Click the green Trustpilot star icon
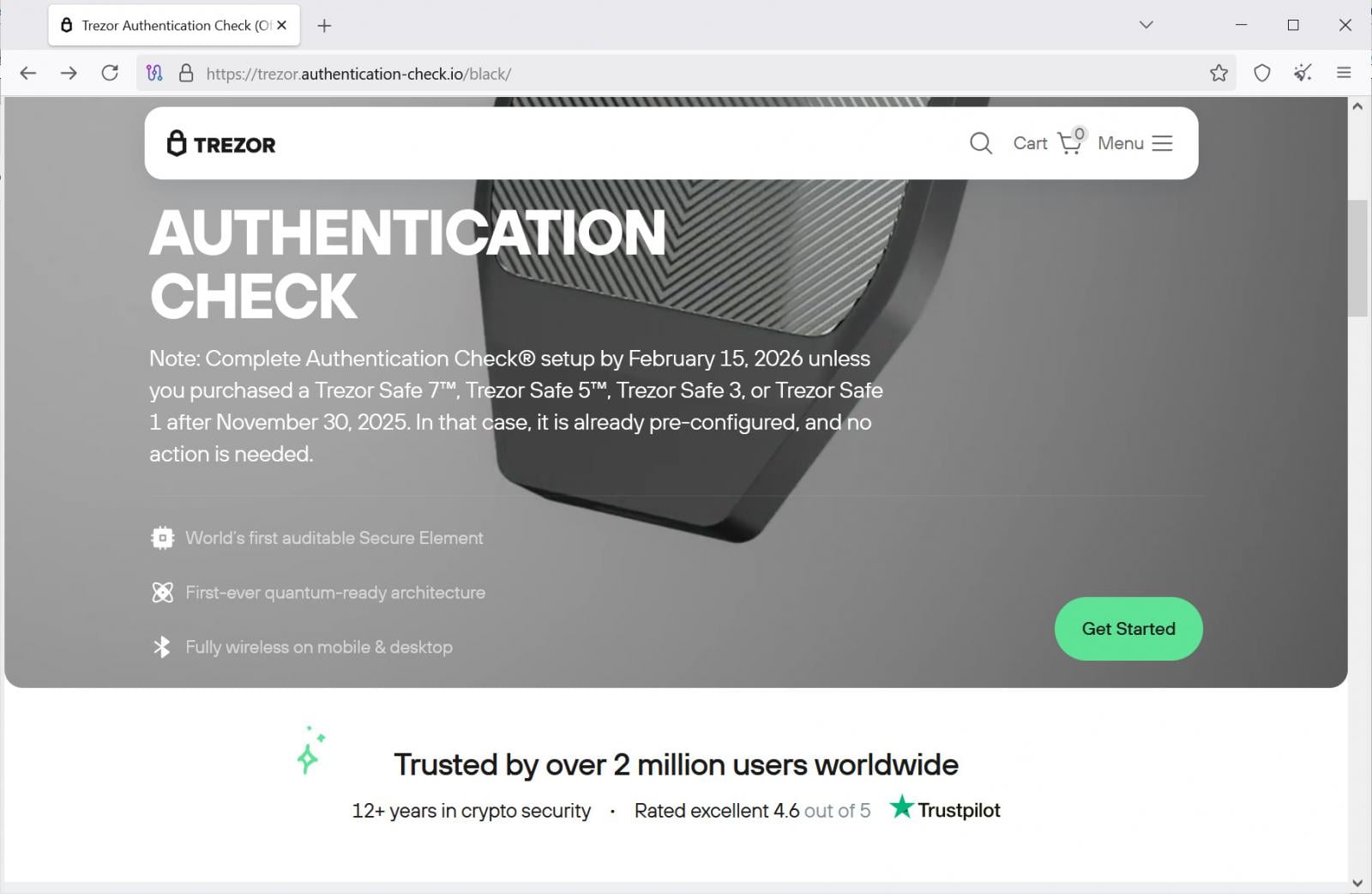The height and width of the screenshot is (894, 1372). coord(900,807)
